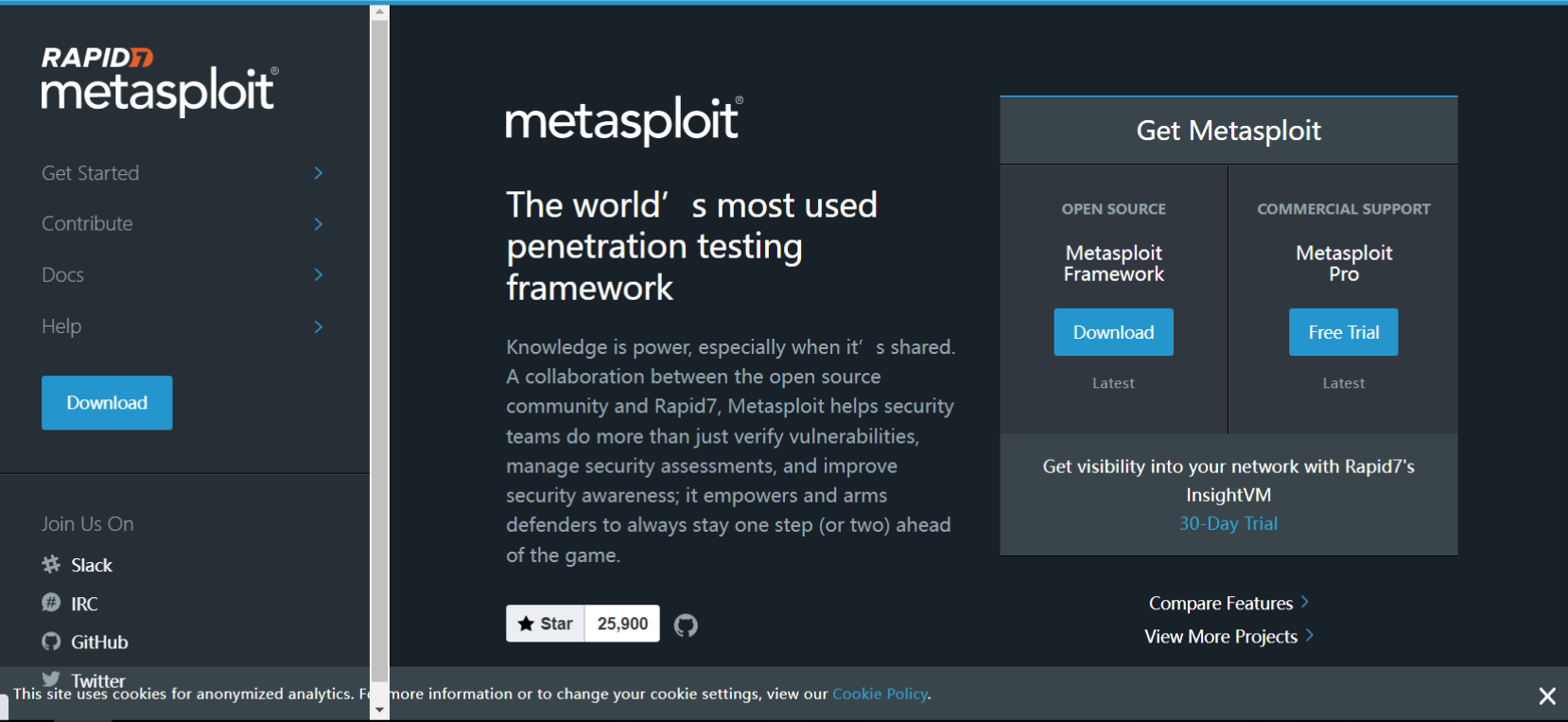Click the COMMERCIAL SUPPORT label
This screenshot has height=722, width=1568.
[1344, 209]
